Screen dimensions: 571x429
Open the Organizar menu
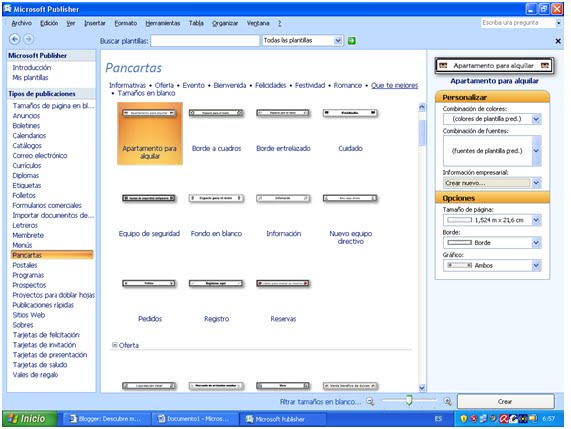225,23
